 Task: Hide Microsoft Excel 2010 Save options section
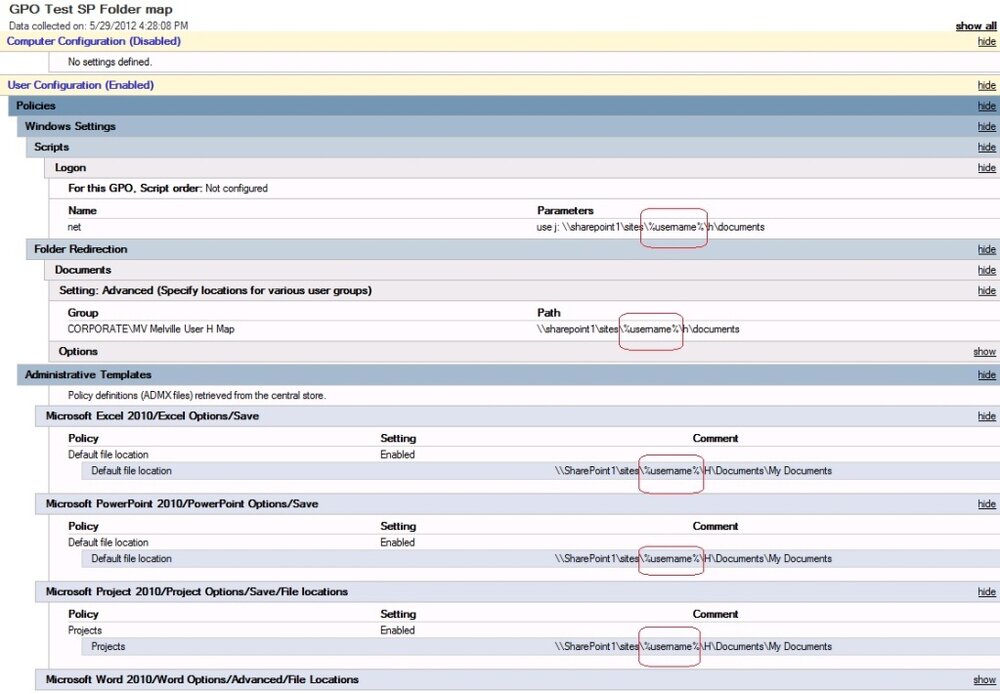click(987, 416)
